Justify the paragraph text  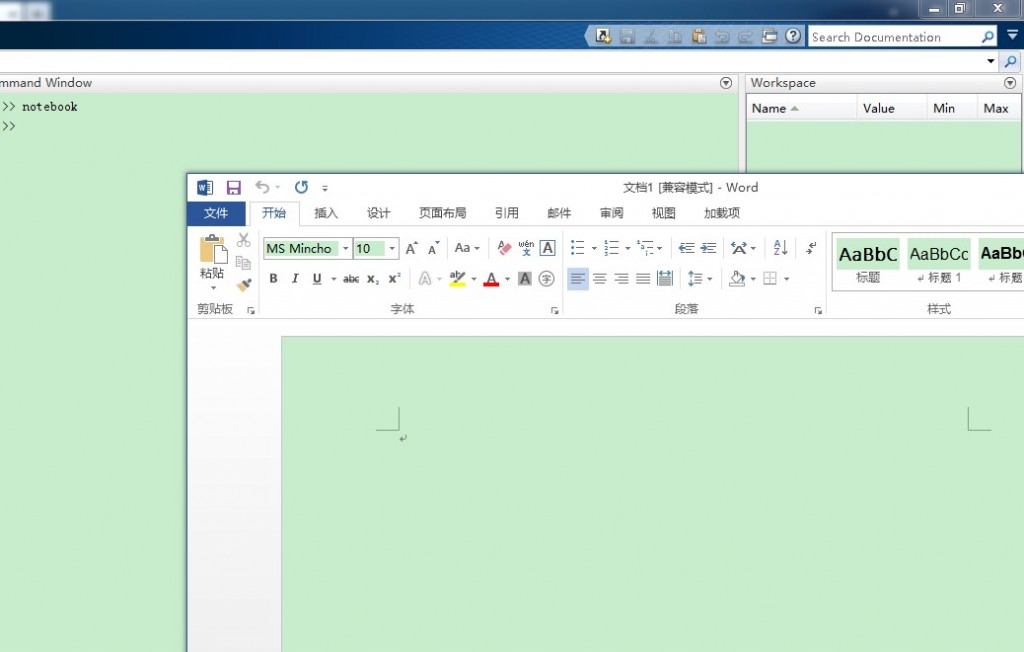643,279
